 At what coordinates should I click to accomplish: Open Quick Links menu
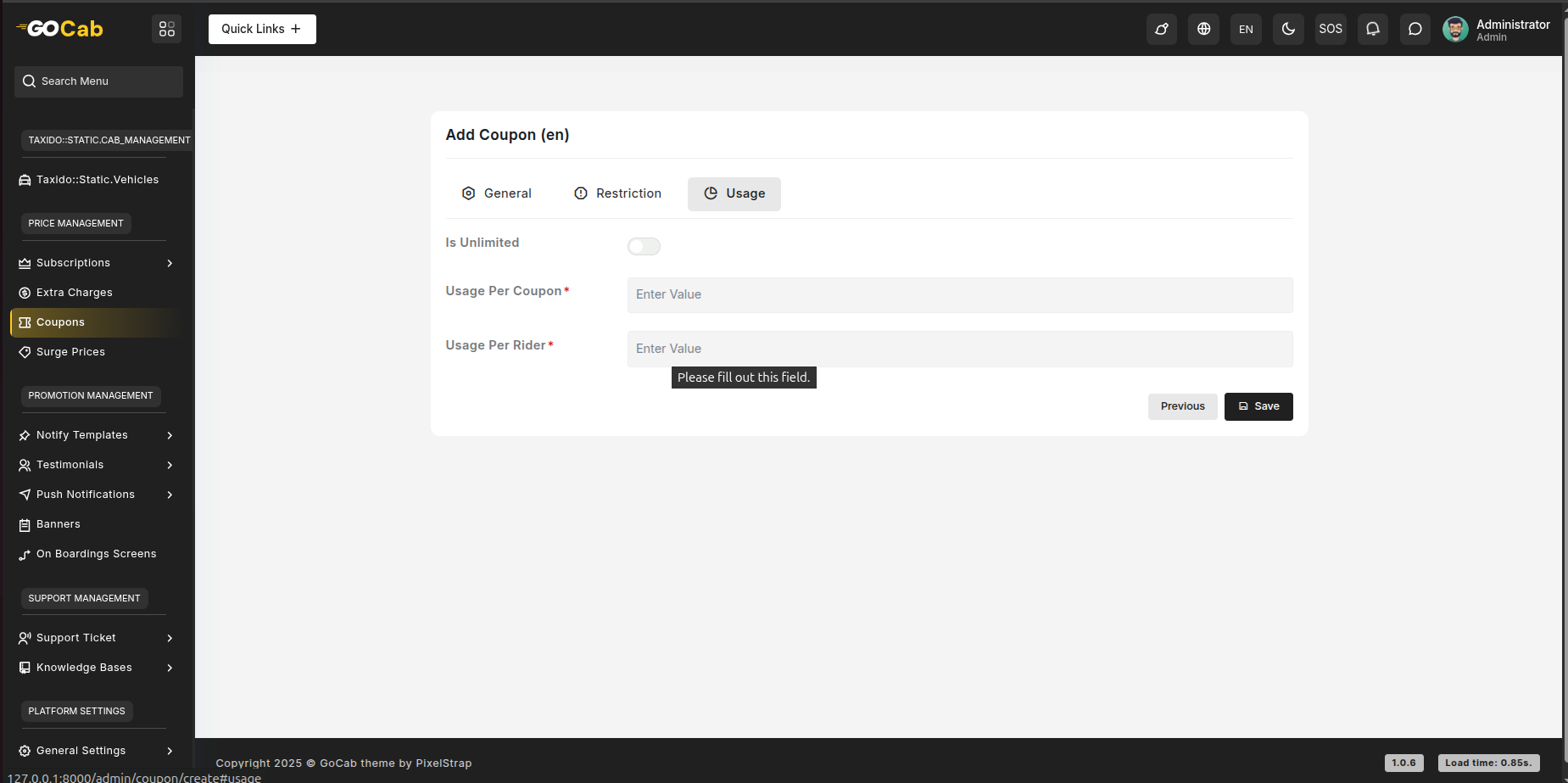click(x=262, y=29)
